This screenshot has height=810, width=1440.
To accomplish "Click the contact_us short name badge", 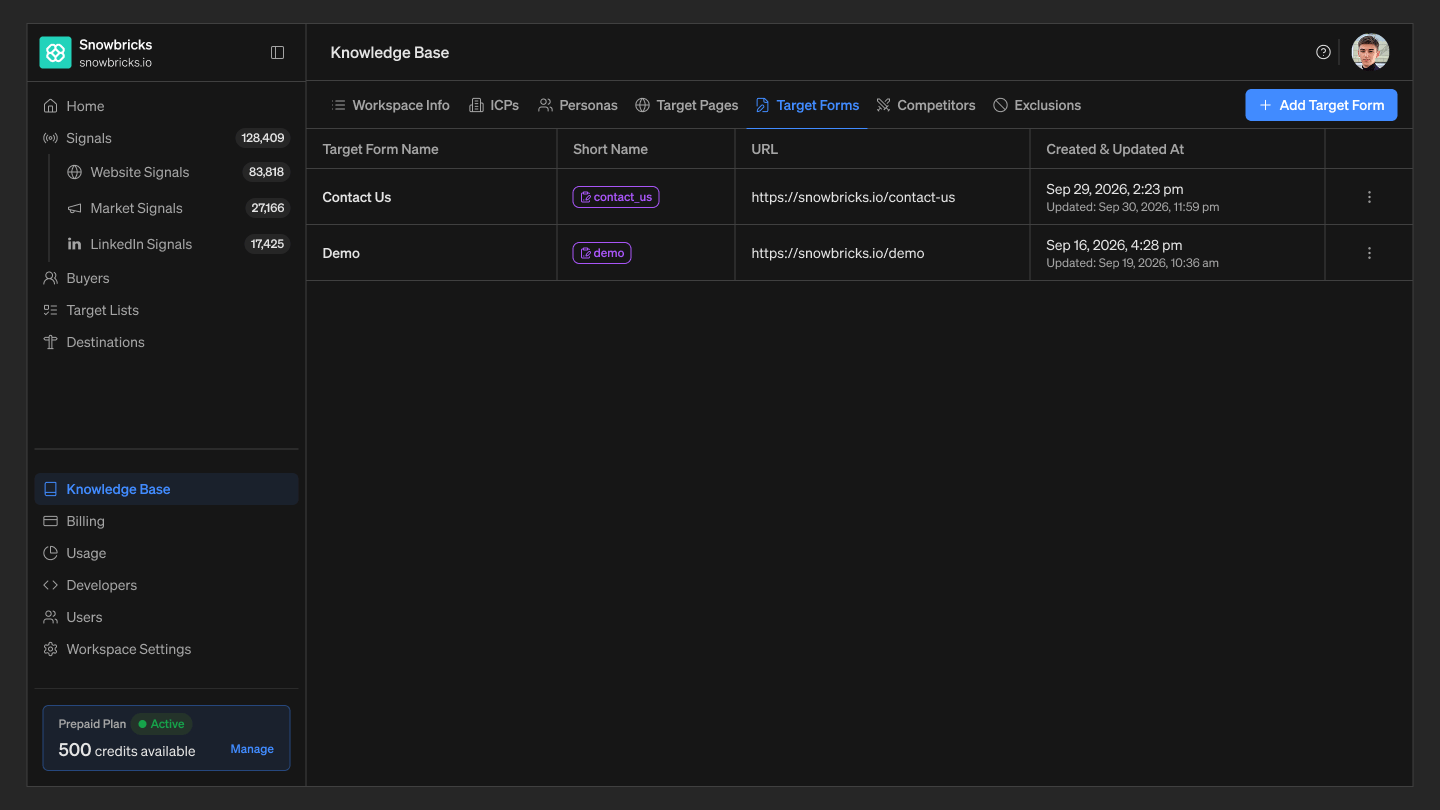I will (616, 197).
